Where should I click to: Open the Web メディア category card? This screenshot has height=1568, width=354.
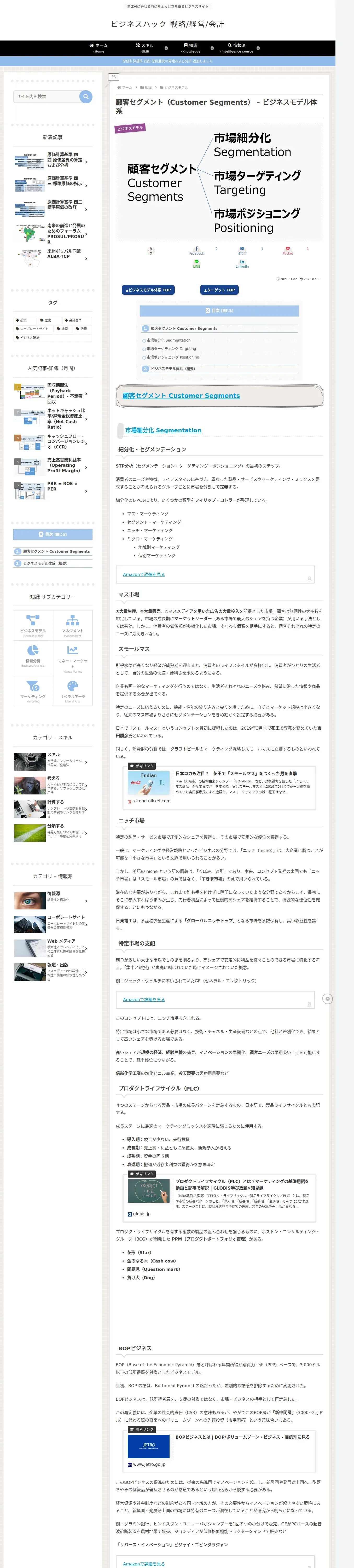tap(53, 948)
